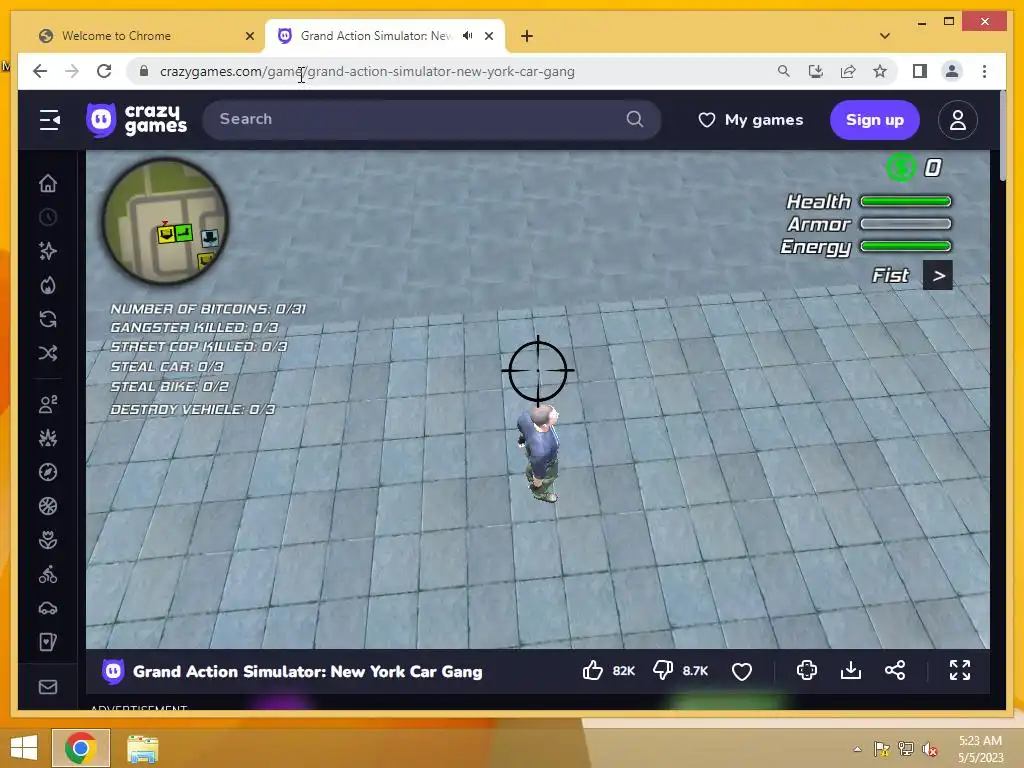Open Chrome tab search dropdown chevron

point(885,37)
